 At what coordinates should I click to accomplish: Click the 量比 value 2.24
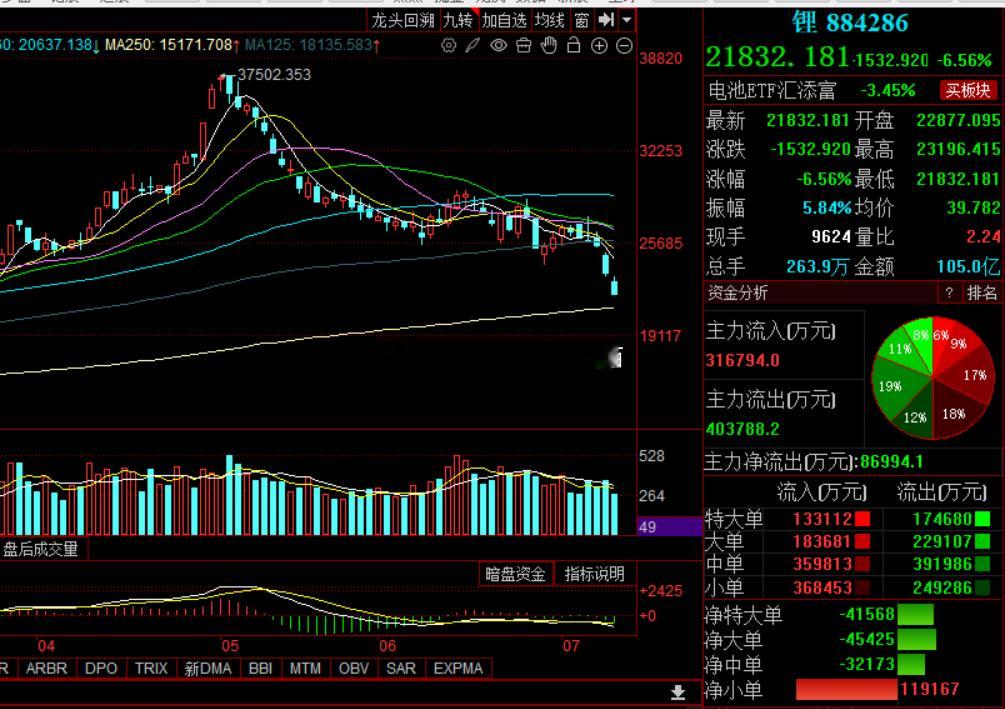point(983,237)
